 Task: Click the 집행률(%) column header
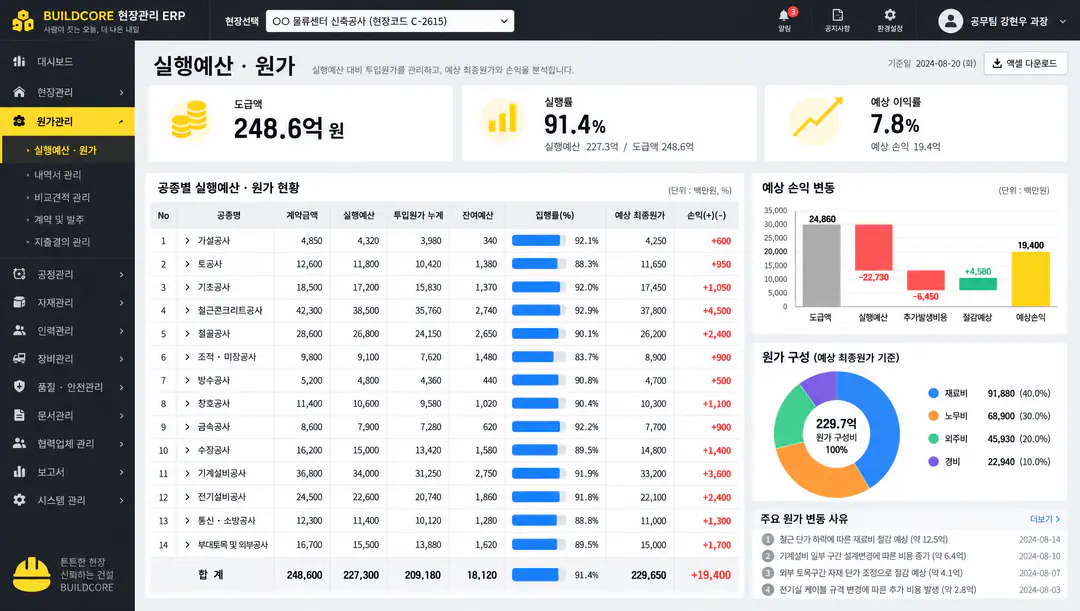pos(554,216)
